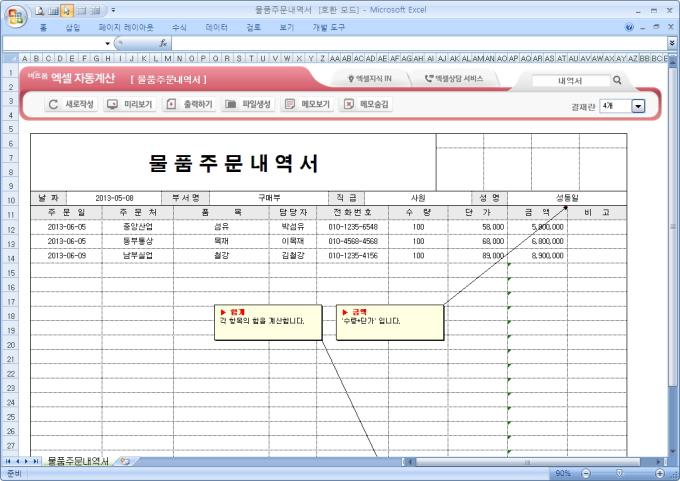Click the insert function fx icon
Viewport: 680px width, 481px height.
coord(163,43)
